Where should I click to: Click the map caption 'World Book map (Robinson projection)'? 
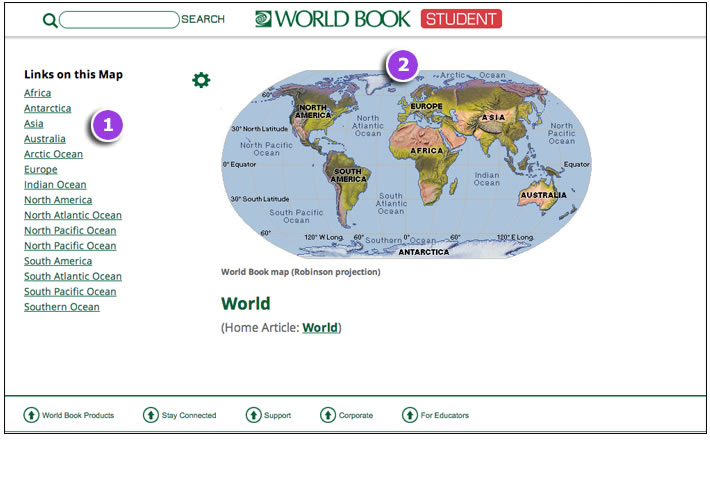pyautogui.click(x=301, y=272)
